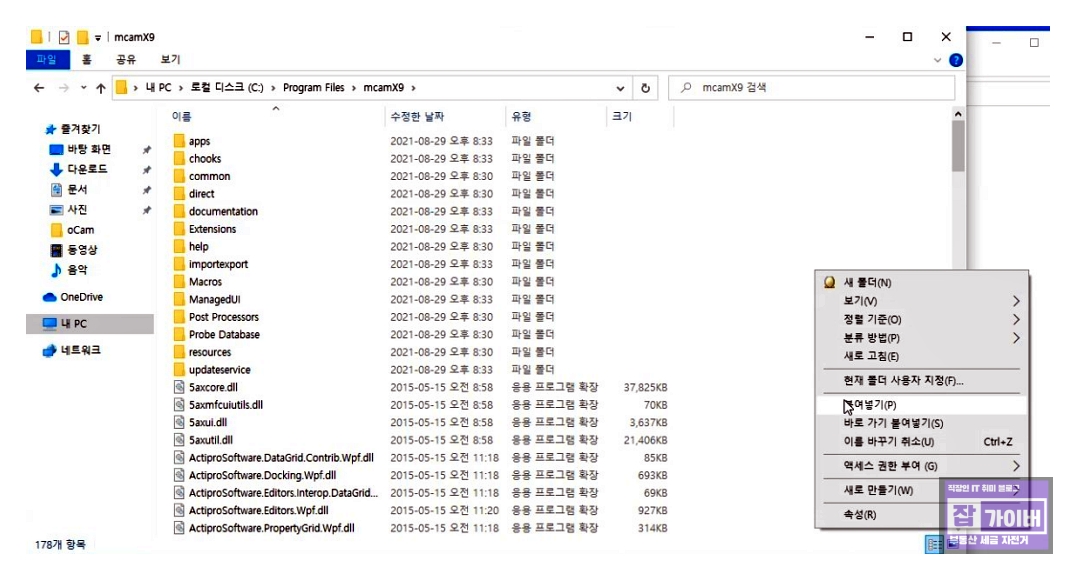1076x580 pixels.
Task: Sort by 유형 column header
Action: (x=522, y=117)
